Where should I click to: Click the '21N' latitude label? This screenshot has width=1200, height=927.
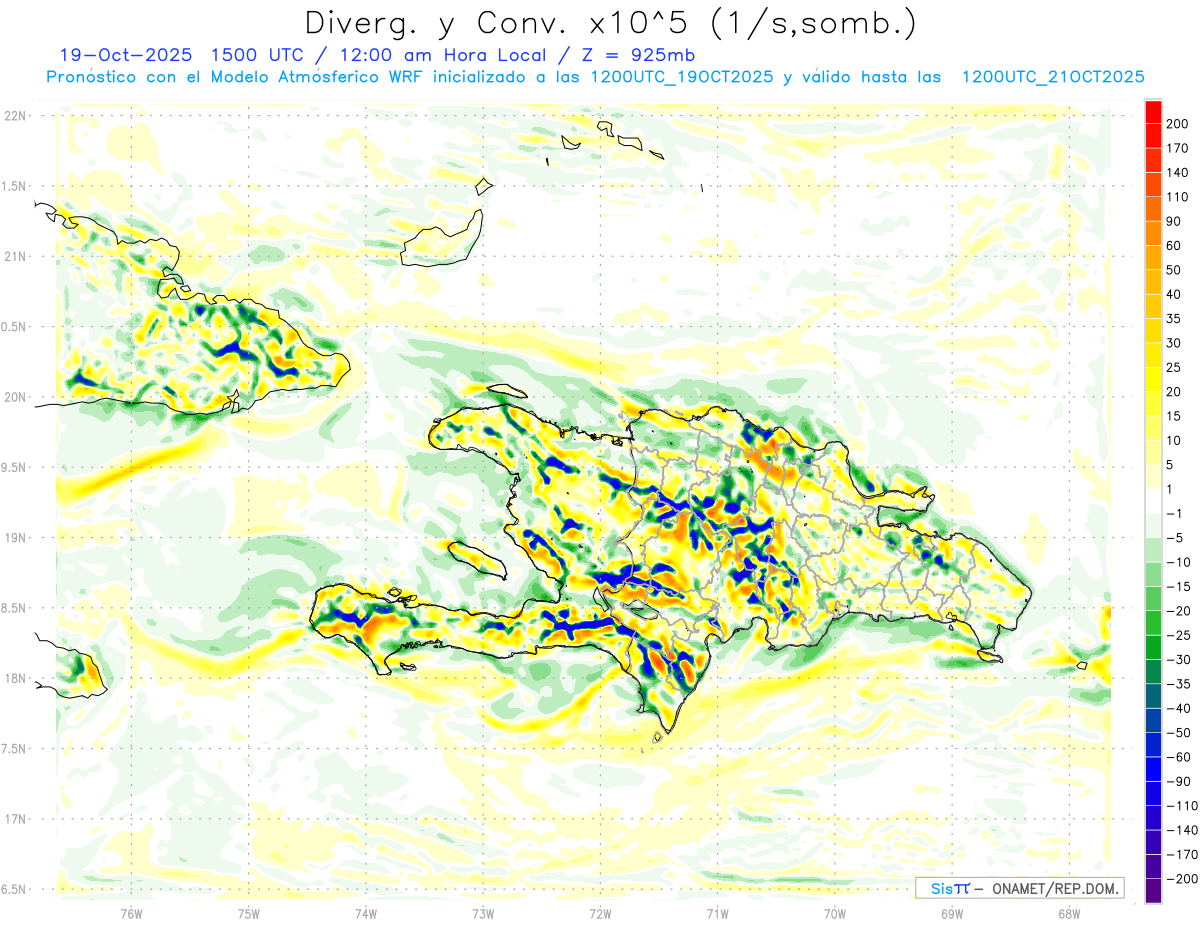pos(16,256)
